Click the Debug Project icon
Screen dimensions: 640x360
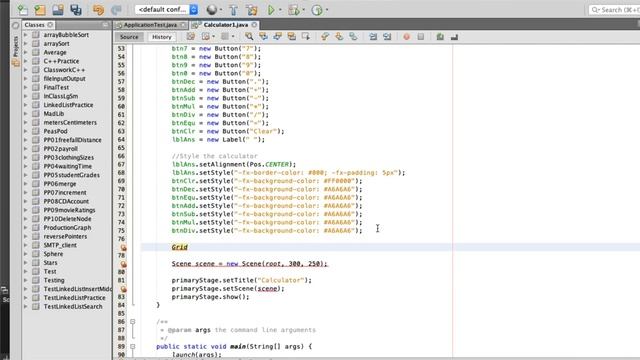[x=293, y=10]
